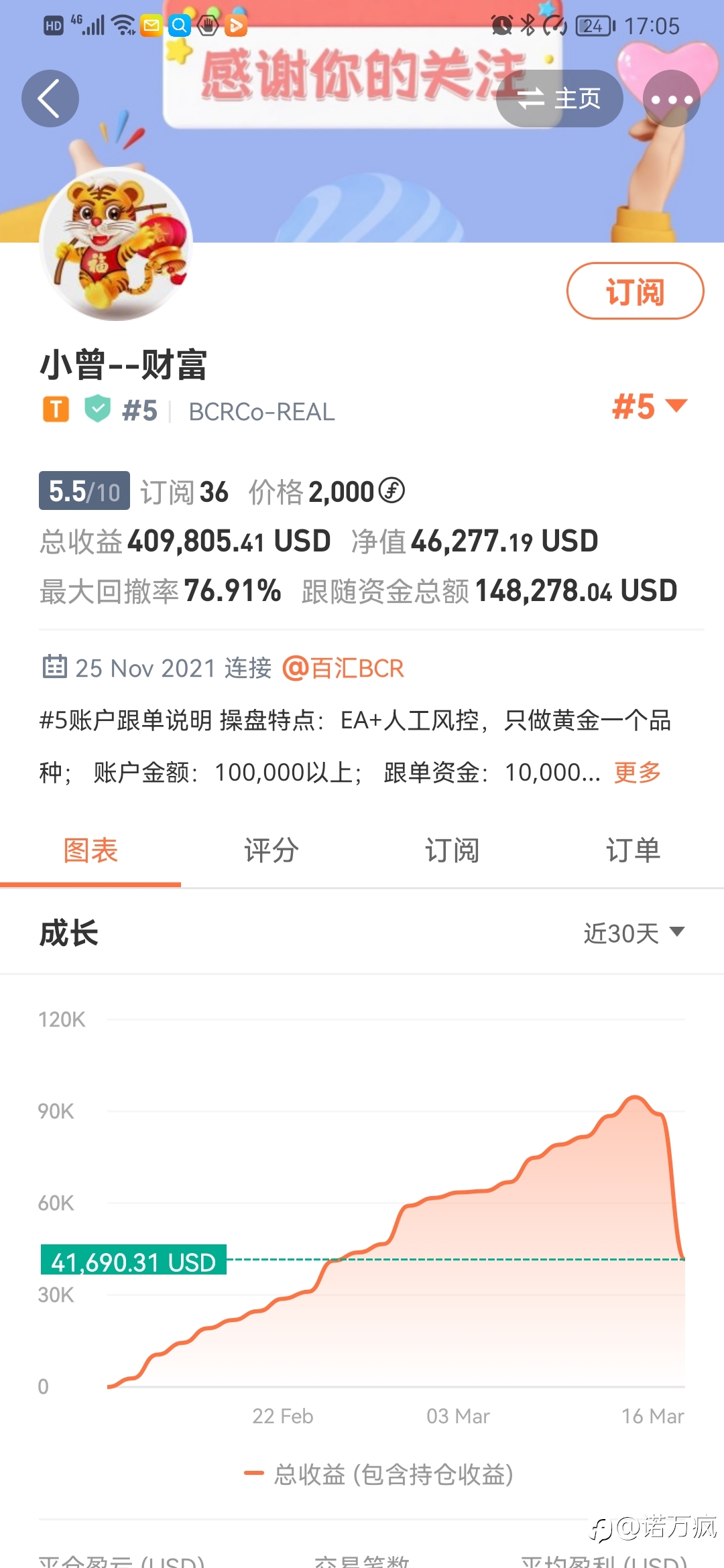Viewport: 724px width, 1568px height.
Task: Switch to the 订单 orders tab
Action: (x=633, y=851)
